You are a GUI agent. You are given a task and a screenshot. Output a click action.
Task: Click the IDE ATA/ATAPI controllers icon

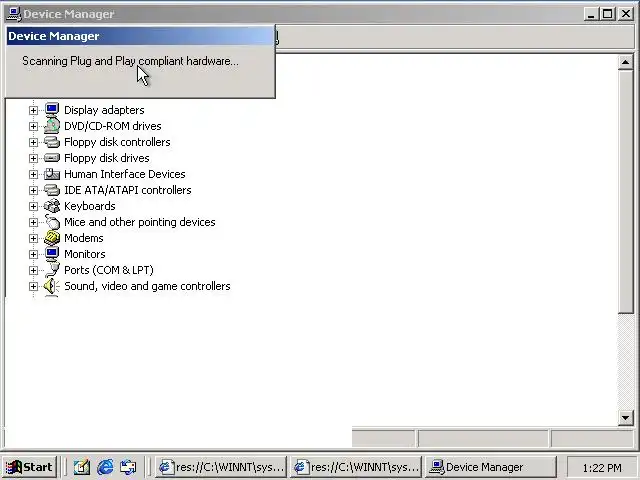coord(52,190)
